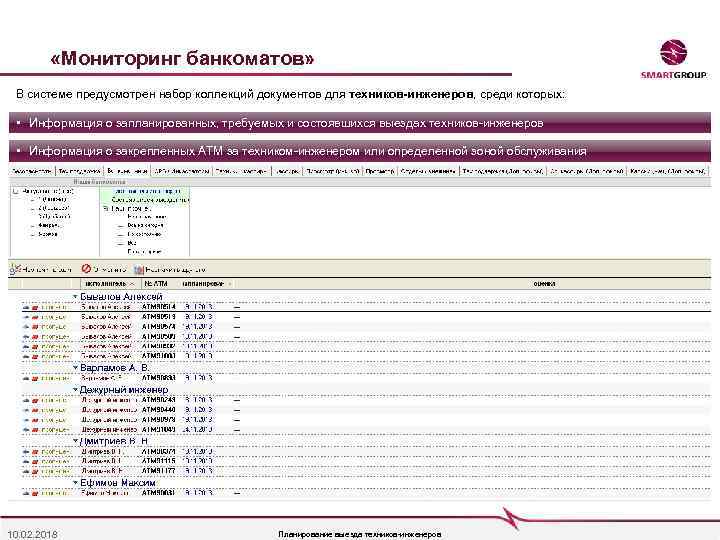The width and height of the screenshot is (720, 540).
Task: Click the gray arrow icon in the ATM90243 row
Action: (x=26, y=401)
